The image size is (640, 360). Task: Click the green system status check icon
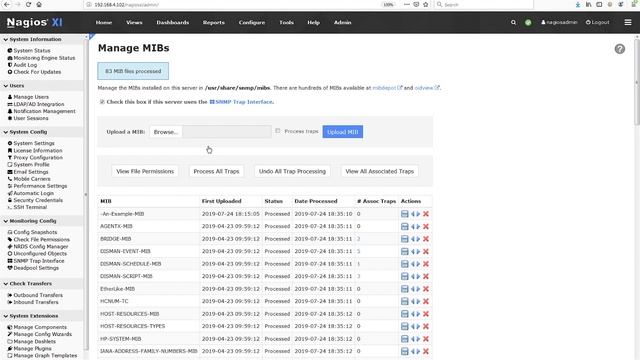[528, 22]
